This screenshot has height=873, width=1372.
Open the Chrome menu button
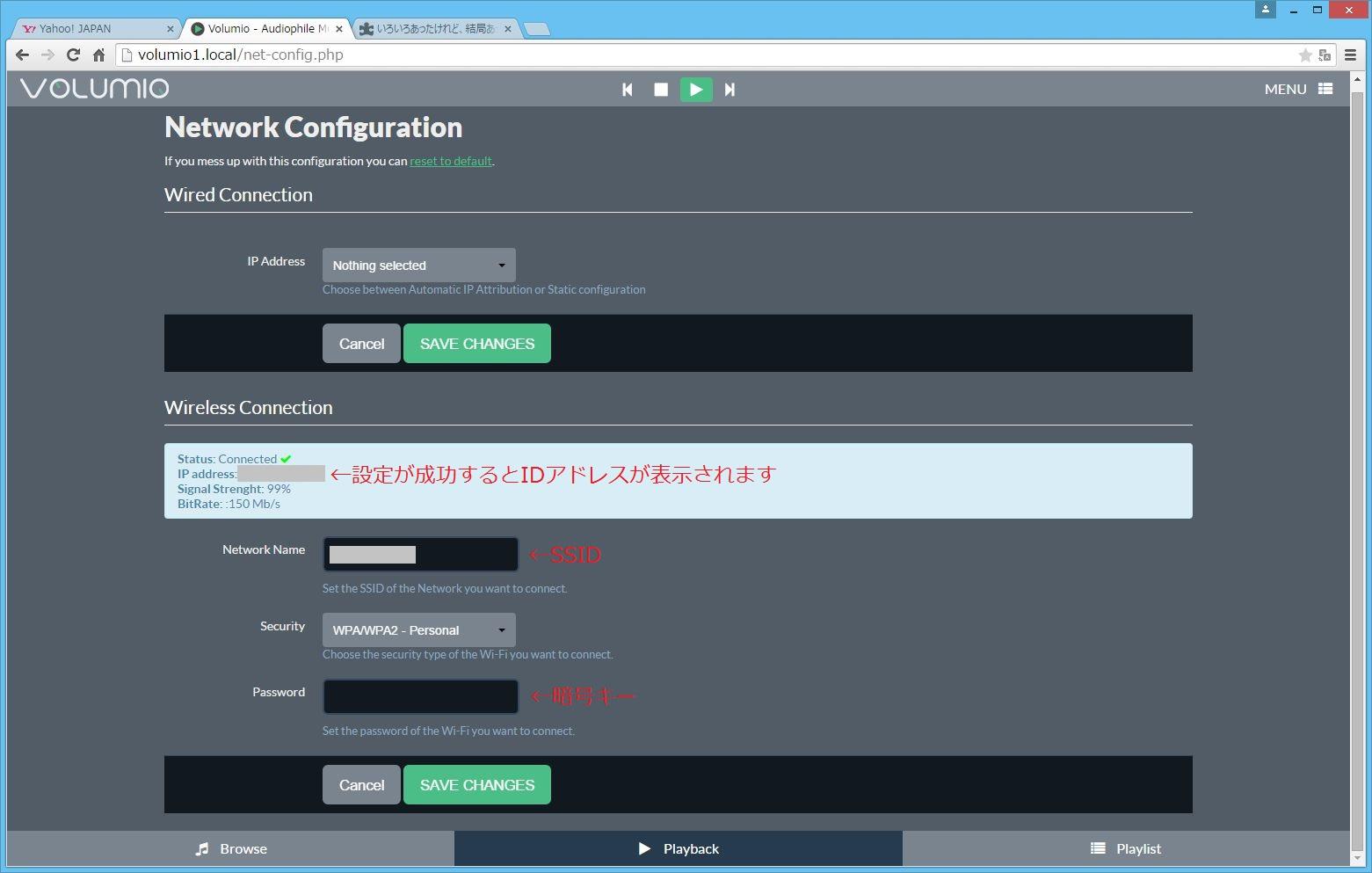[1350, 55]
